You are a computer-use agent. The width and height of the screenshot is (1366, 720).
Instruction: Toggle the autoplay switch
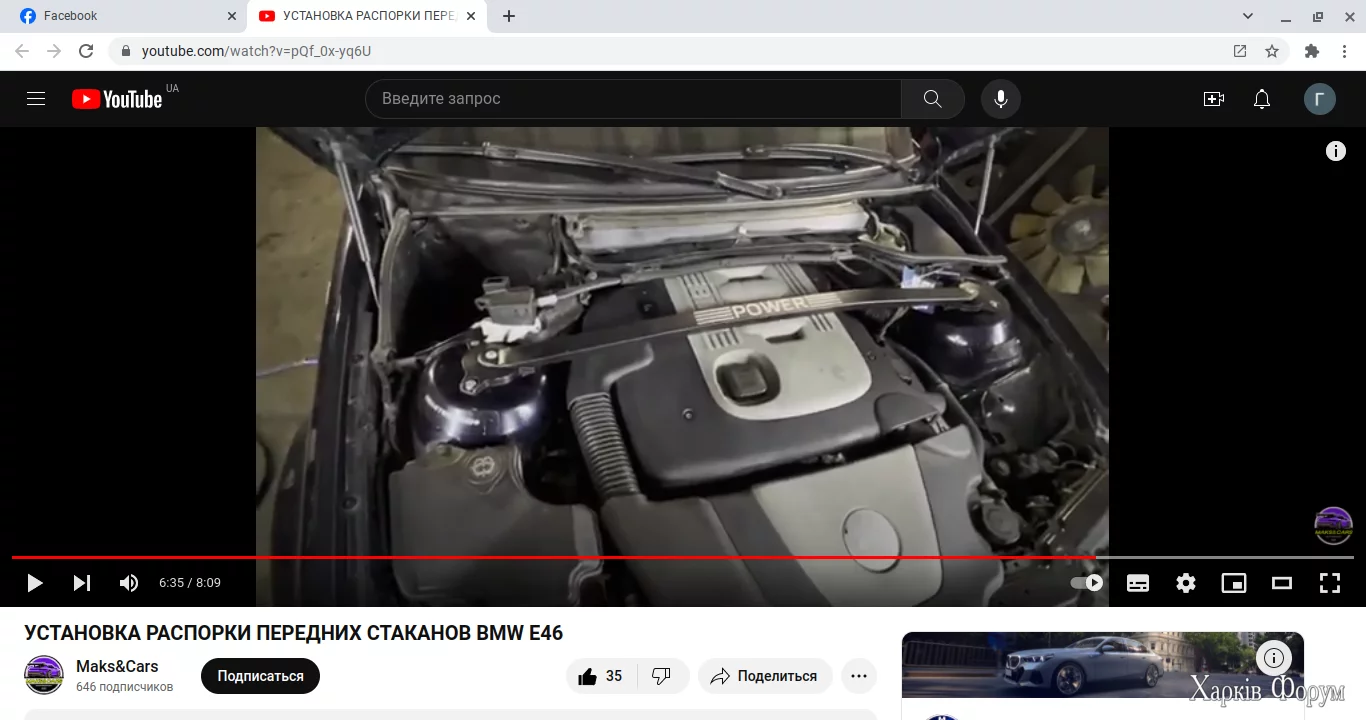[x=1087, y=582]
